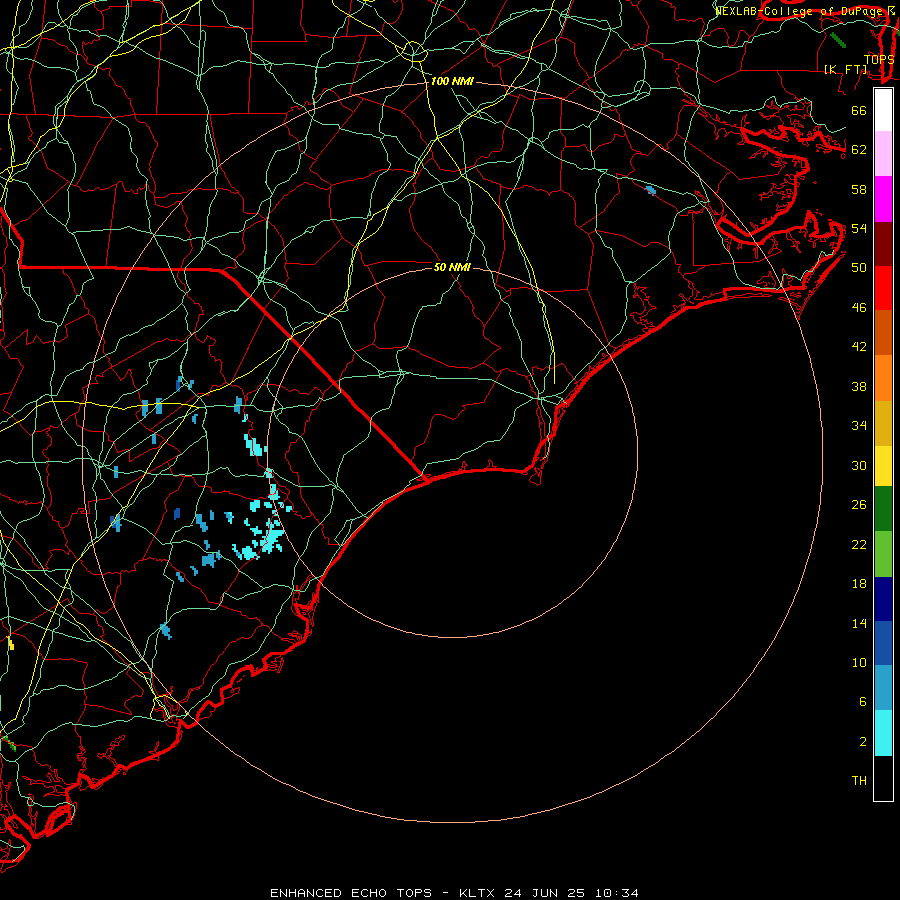Click the light orange legend swatch

pos(883,378)
